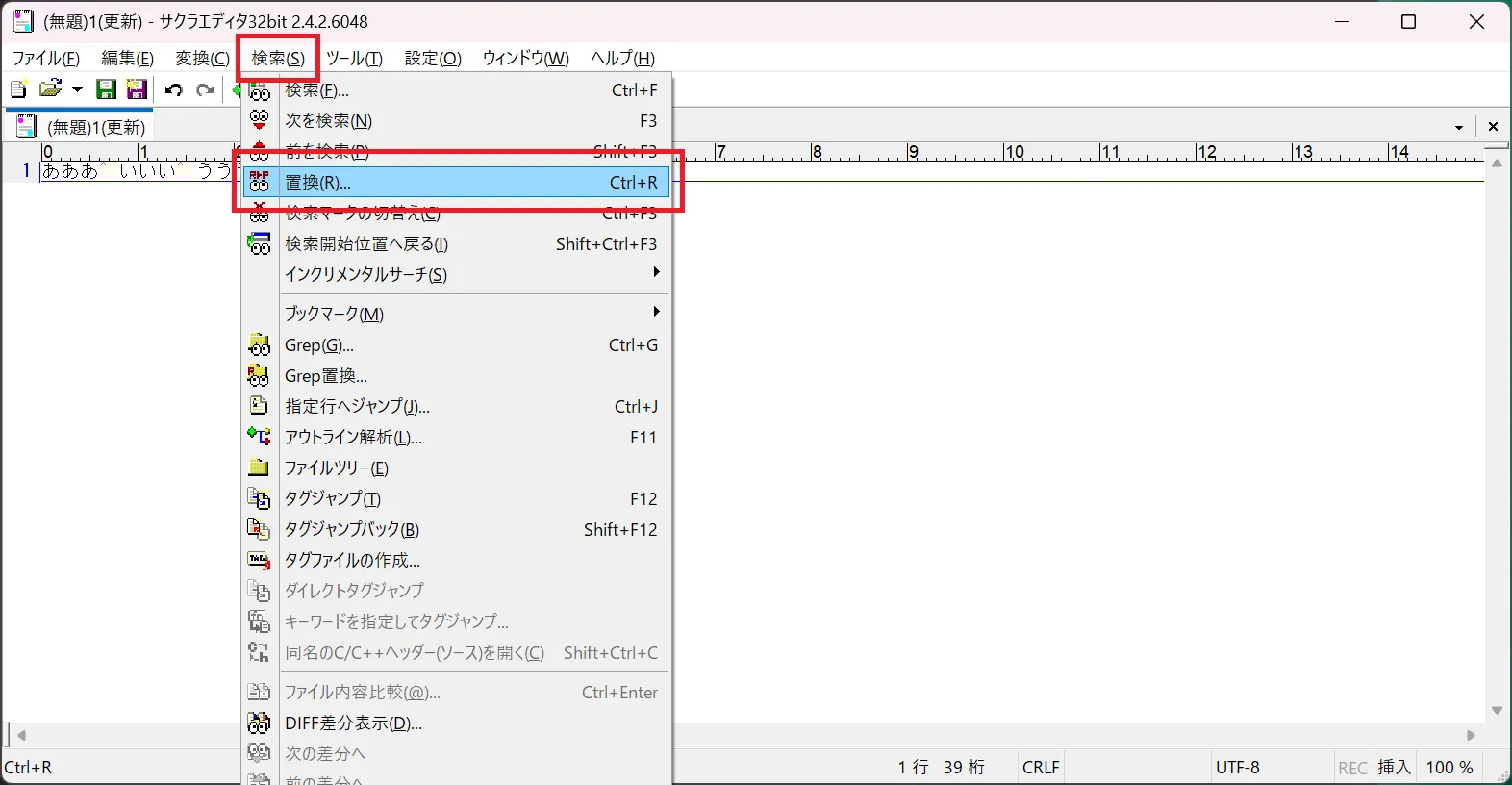Open the ファイル(F) menu
Viewport: 1512px width, 785px height.
(x=46, y=59)
